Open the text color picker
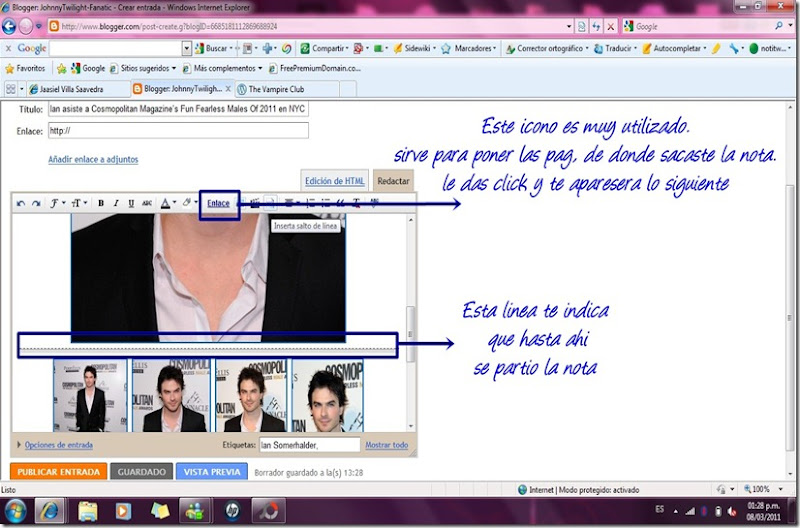Image resolution: width=800 pixels, height=528 pixels. click(x=168, y=203)
